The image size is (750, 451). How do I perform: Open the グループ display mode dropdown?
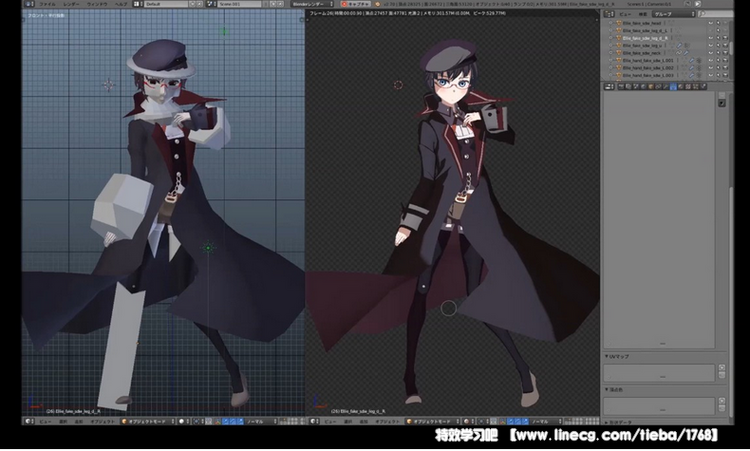click(674, 14)
